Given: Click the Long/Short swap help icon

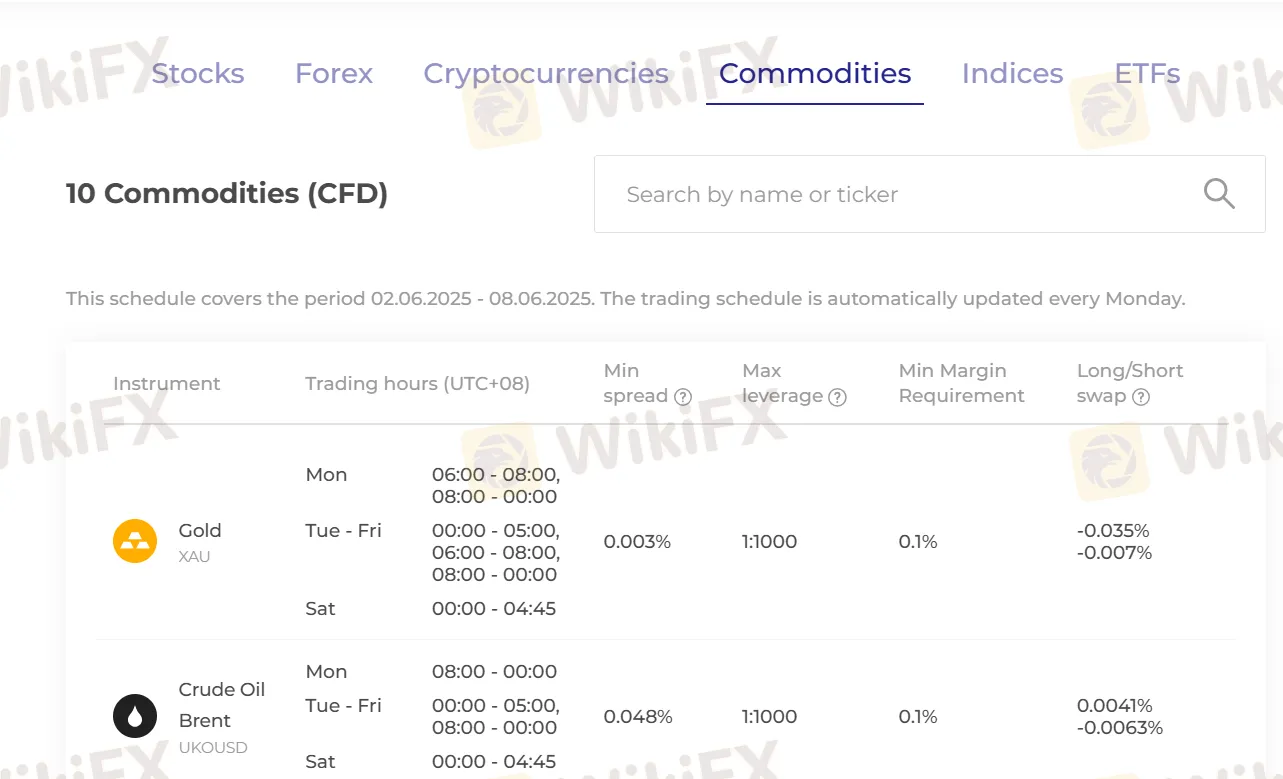Looking at the screenshot, I should coord(1141,397).
